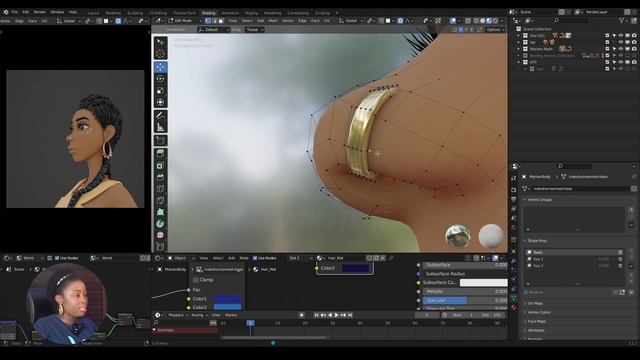Open the Modifiers wrench properties tab
640x360 pixels.
pyautogui.click(x=514, y=260)
